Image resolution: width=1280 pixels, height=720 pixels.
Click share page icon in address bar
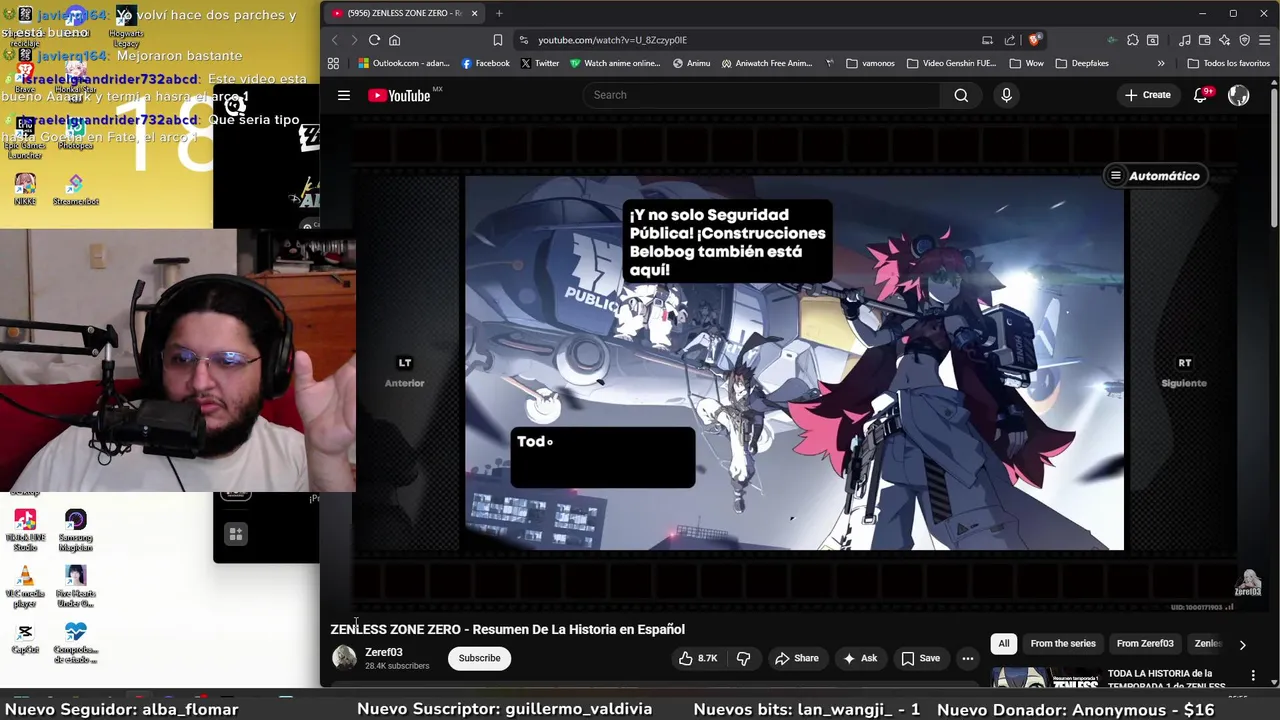click(x=1010, y=40)
